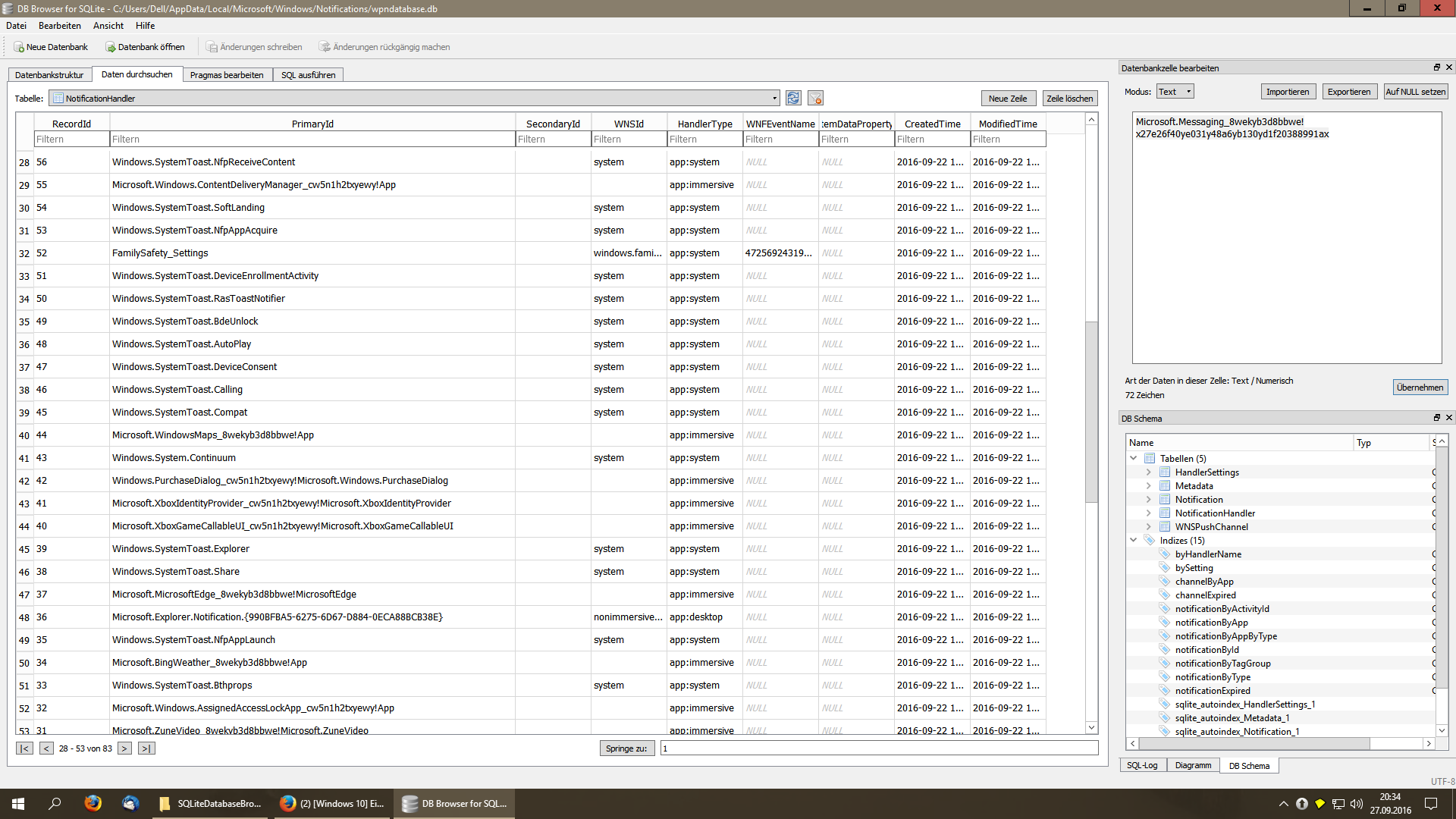This screenshot has width=1456, height=819.
Task: Expand the HandlerSettings table node
Action: click(1148, 472)
